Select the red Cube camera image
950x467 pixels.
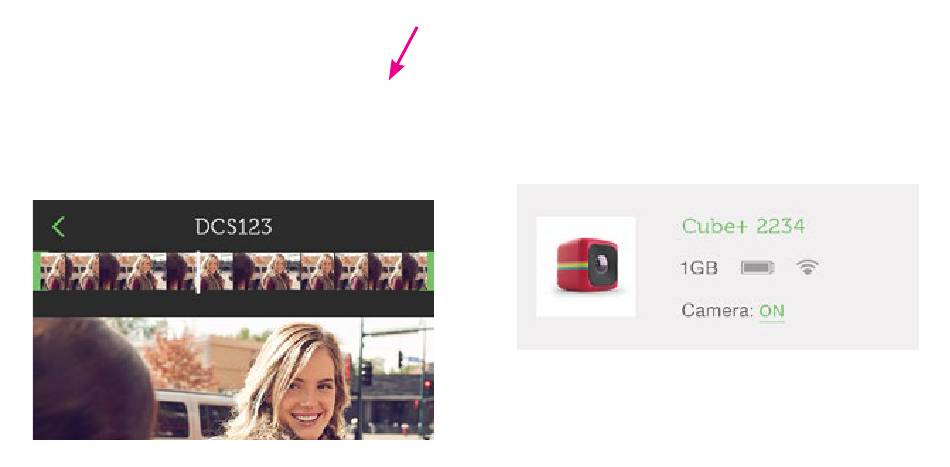coord(586,267)
